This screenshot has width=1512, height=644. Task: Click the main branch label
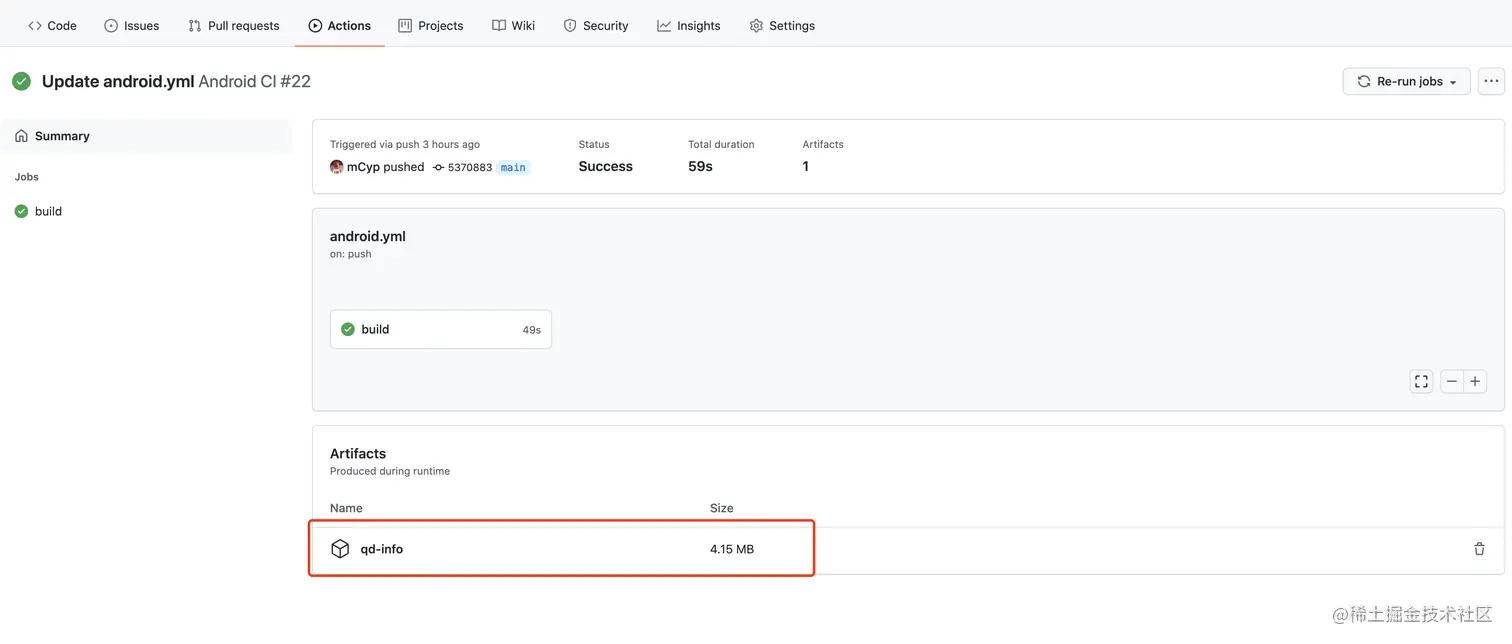[x=513, y=167]
